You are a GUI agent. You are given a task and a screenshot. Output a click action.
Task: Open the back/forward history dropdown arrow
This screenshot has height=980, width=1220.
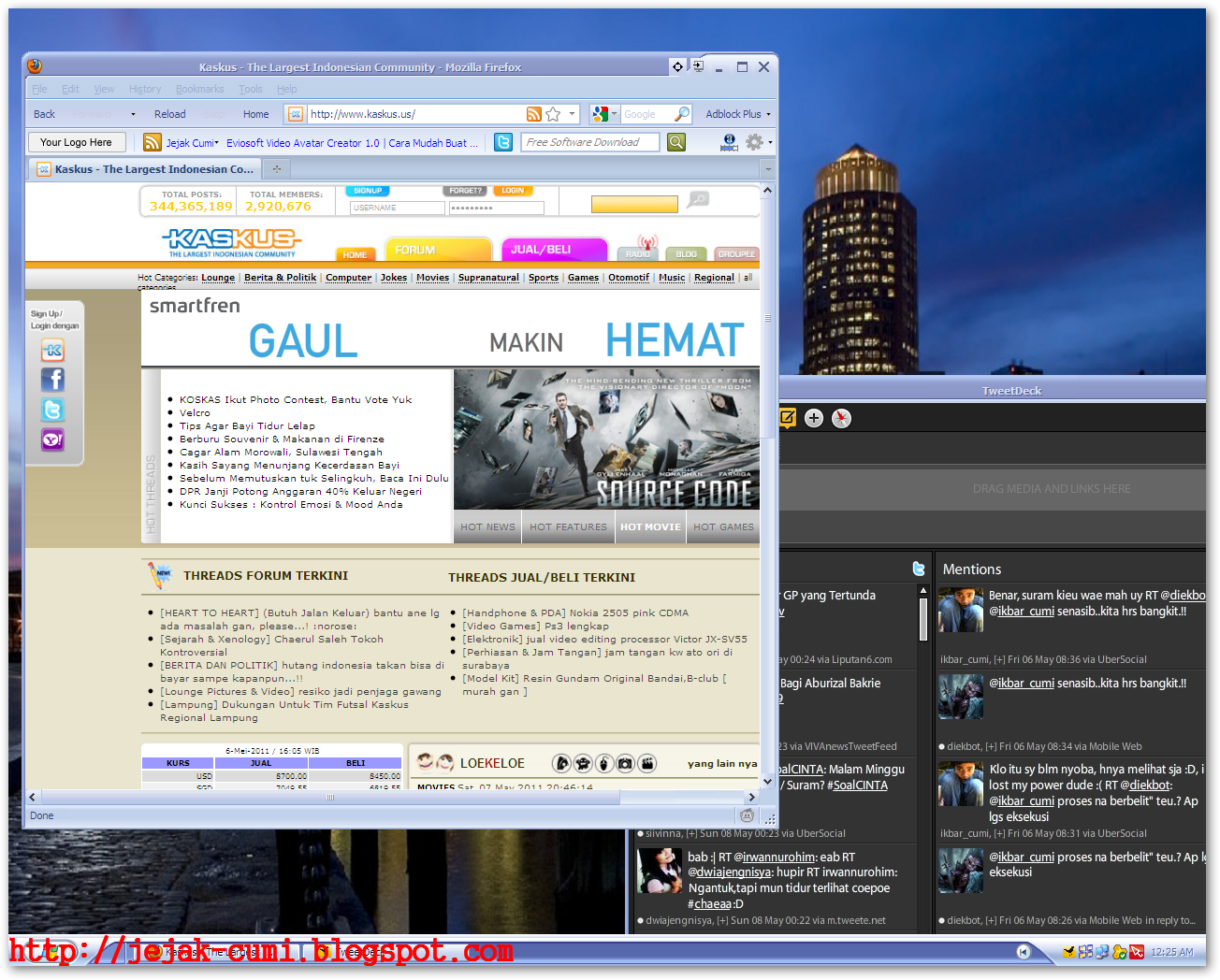coord(133,114)
